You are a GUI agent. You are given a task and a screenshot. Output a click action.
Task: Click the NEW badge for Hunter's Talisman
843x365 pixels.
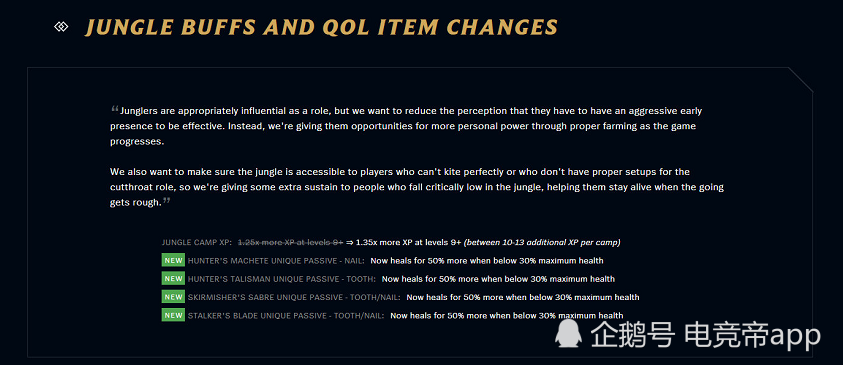click(x=173, y=278)
